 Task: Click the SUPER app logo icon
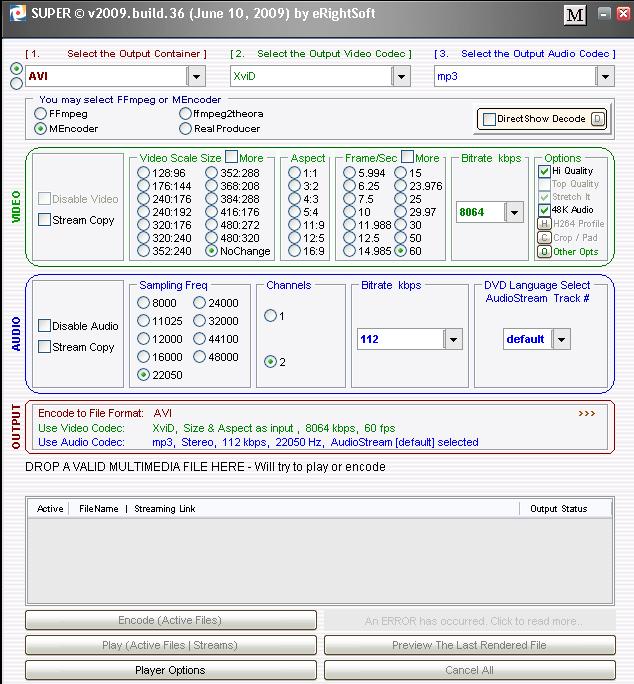17,14
